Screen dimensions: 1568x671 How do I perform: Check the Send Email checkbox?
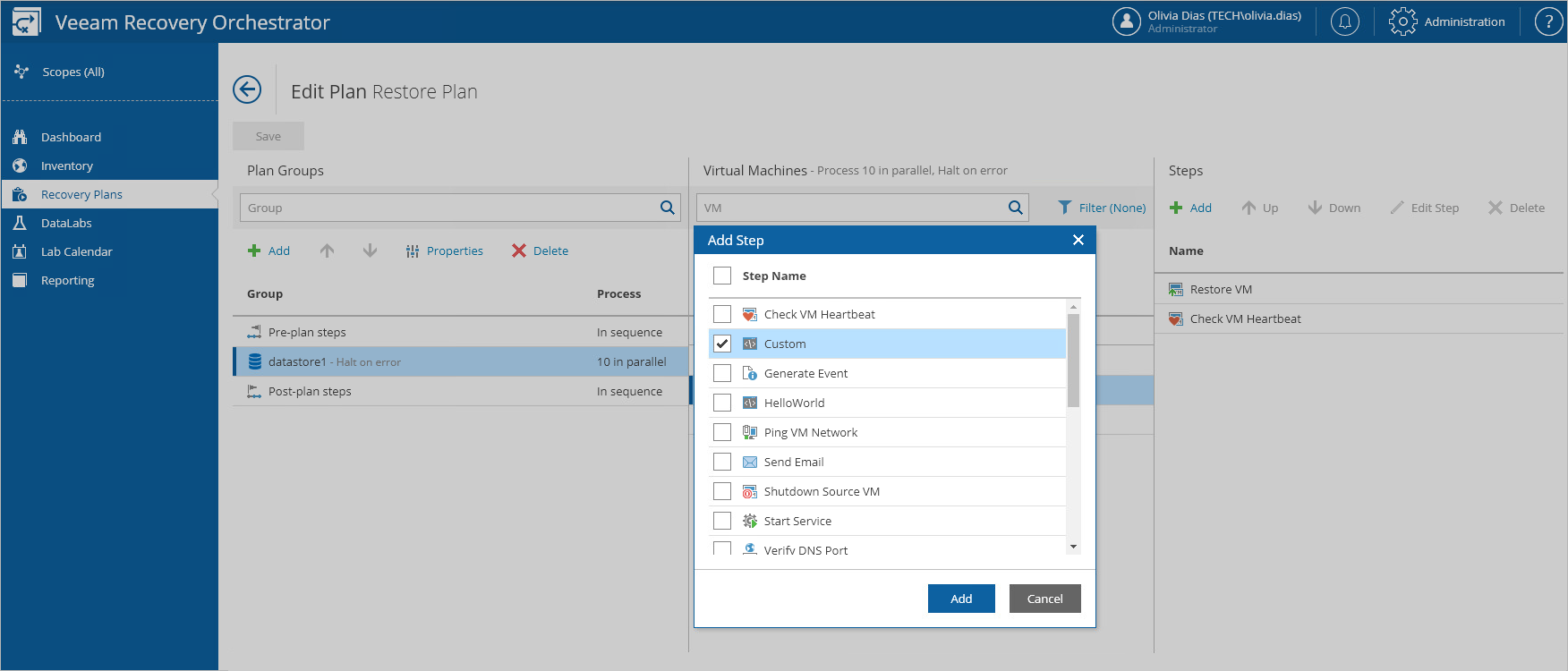[x=722, y=462]
